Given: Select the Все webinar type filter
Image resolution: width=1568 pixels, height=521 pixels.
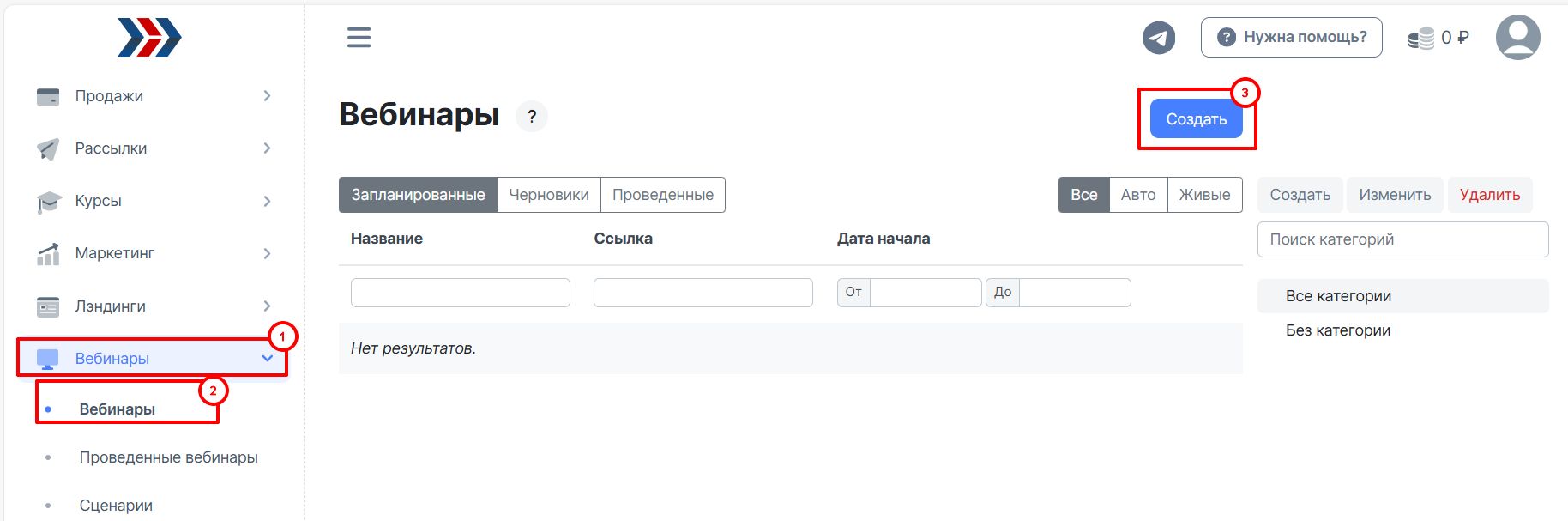Looking at the screenshot, I should tap(1083, 195).
